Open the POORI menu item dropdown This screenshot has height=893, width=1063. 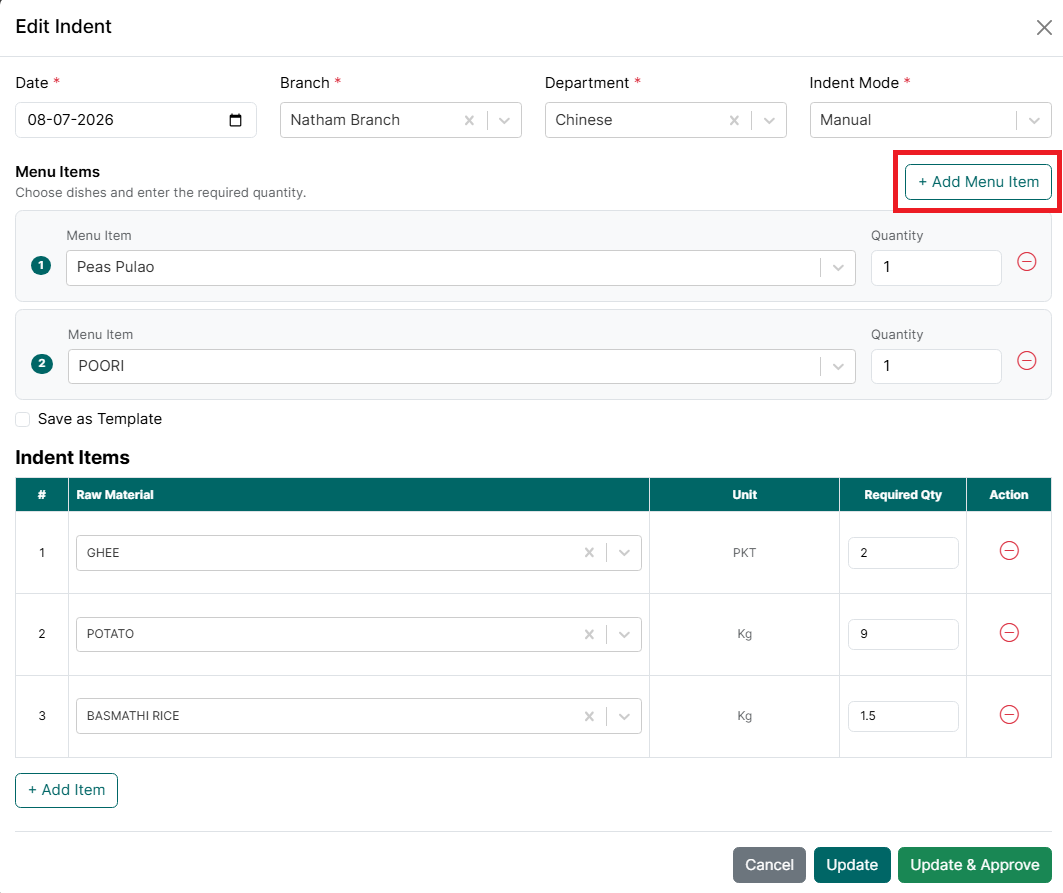click(x=838, y=367)
